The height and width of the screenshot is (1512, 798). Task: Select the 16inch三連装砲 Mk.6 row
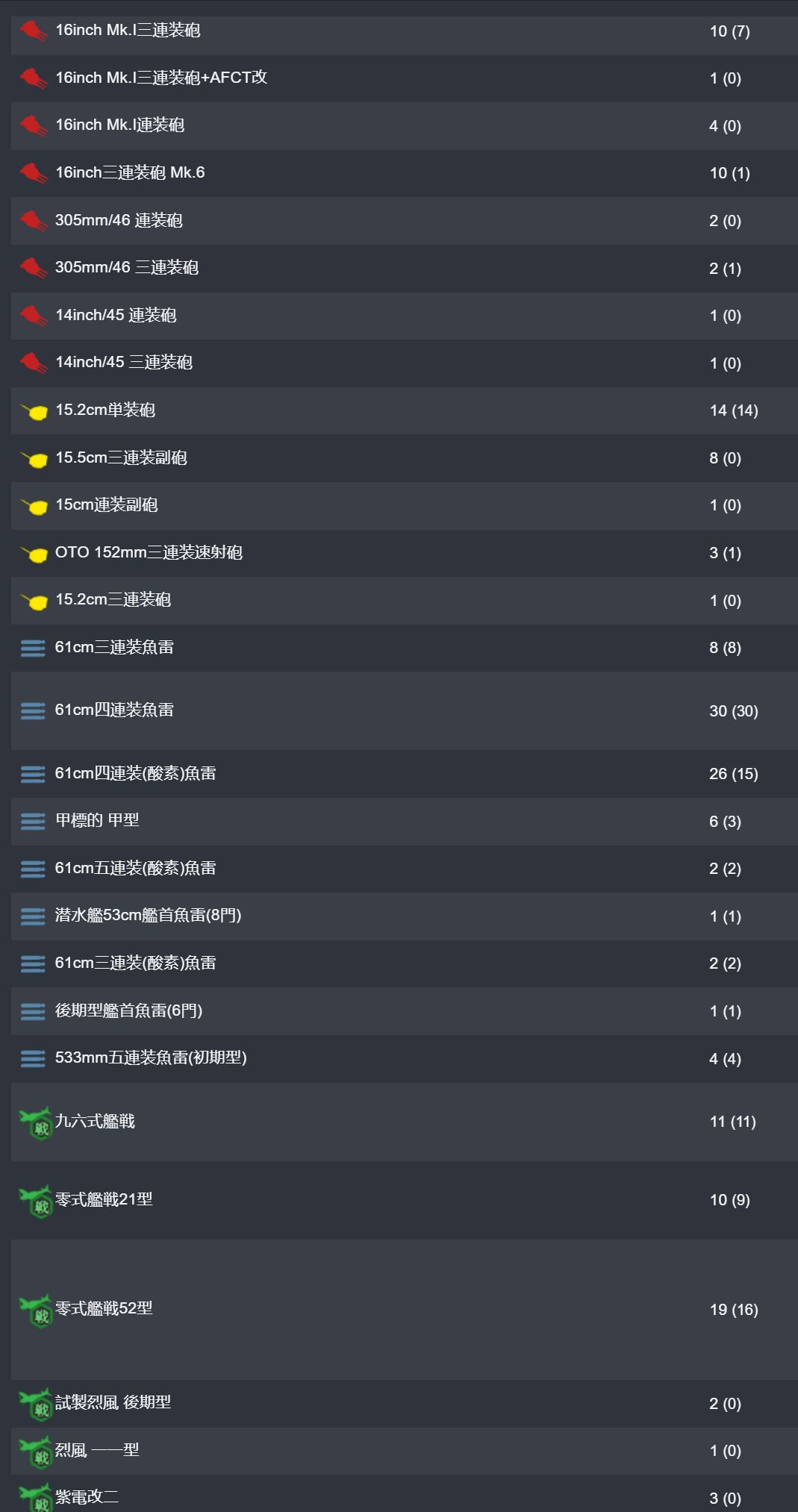pyautogui.click(x=405, y=173)
